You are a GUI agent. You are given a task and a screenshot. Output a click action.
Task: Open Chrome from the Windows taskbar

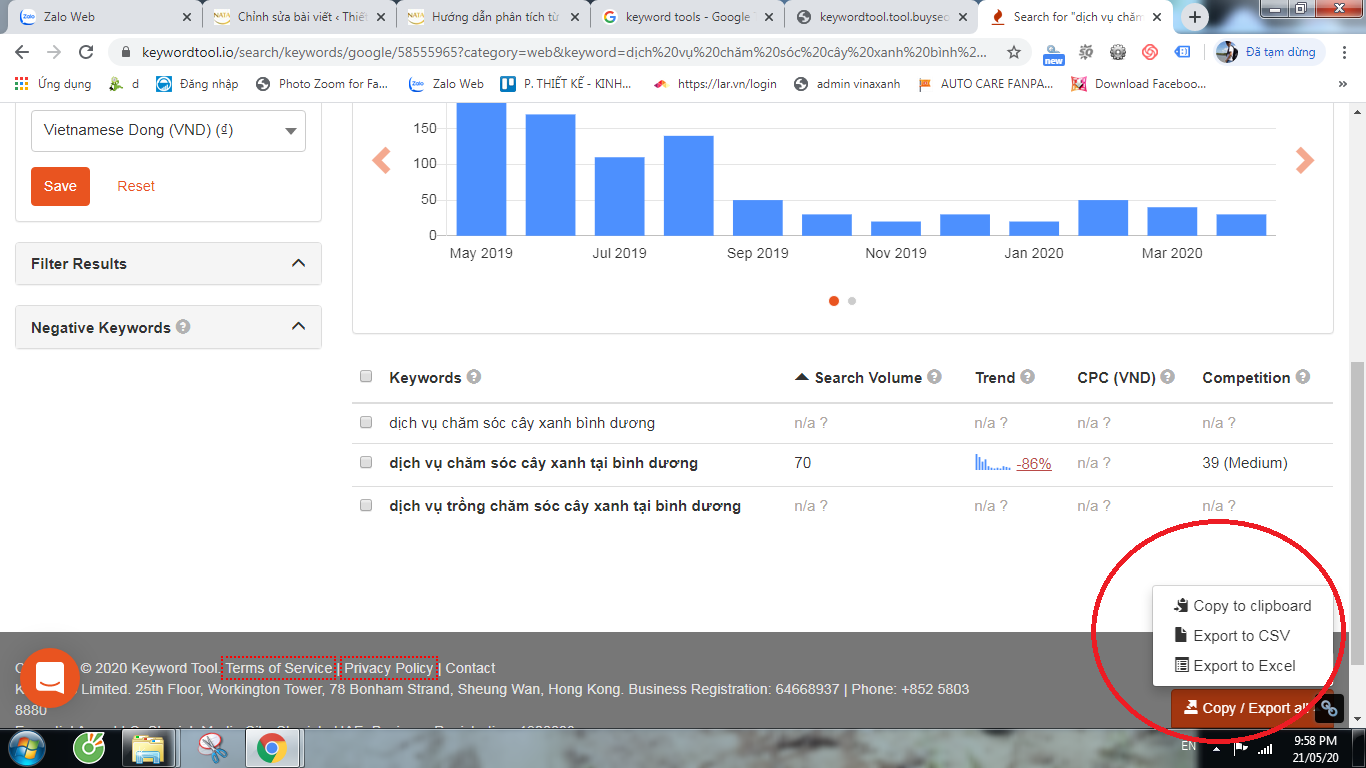tap(271, 747)
